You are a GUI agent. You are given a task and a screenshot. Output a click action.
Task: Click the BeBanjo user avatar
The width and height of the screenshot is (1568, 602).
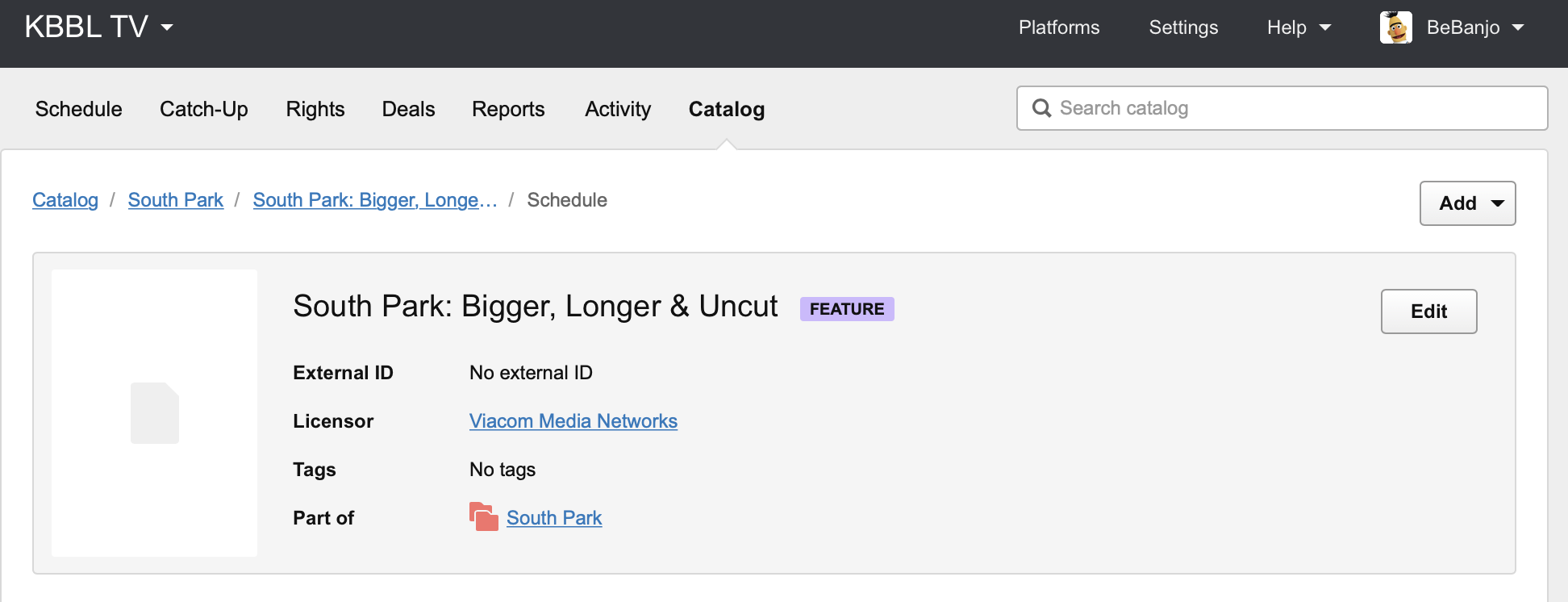tap(1395, 27)
